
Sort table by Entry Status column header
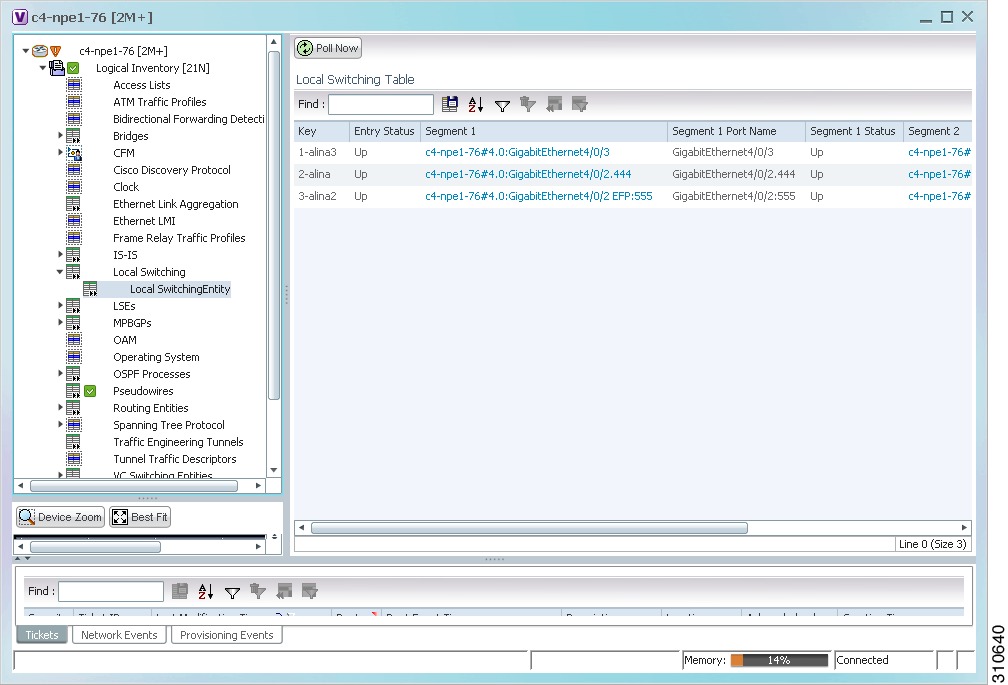click(x=384, y=131)
